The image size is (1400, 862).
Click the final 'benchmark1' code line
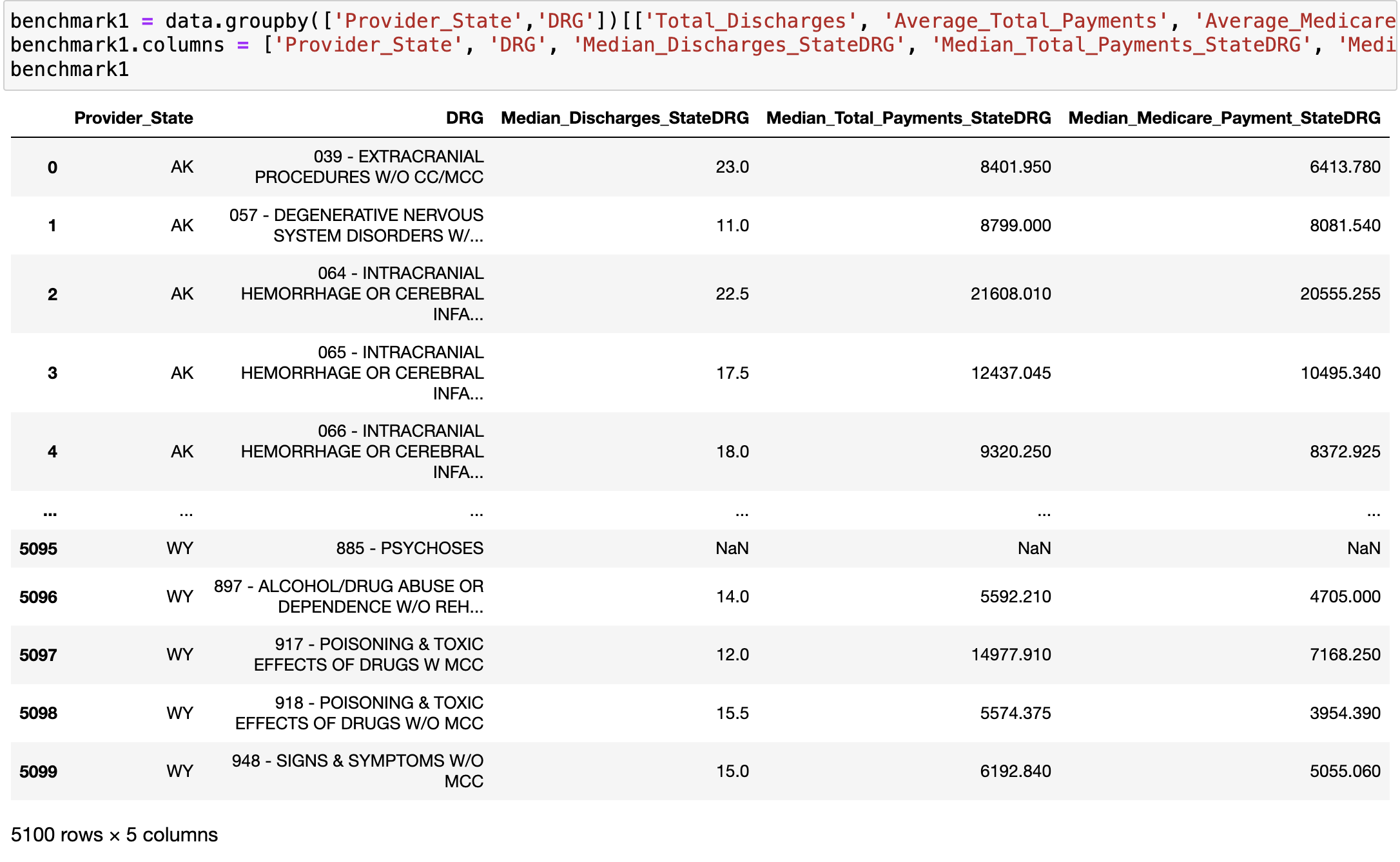pyautogui.click(x=70, y=69)
